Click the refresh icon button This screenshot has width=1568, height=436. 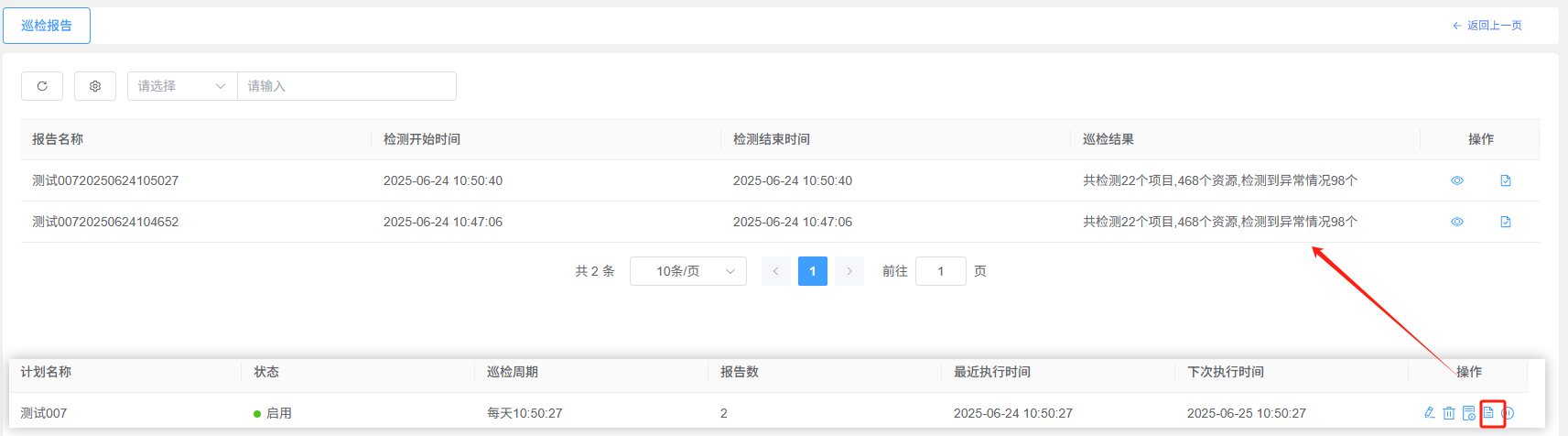42,86
